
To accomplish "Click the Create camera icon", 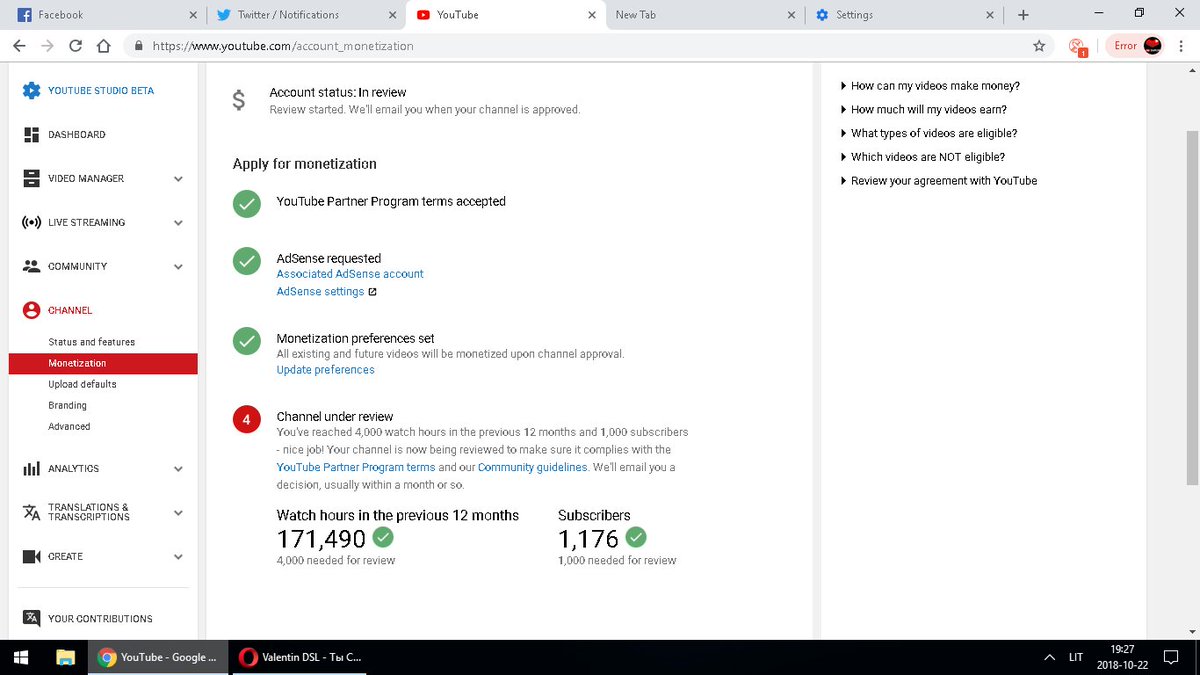I will pyautogui.click(x=31, y=556).
